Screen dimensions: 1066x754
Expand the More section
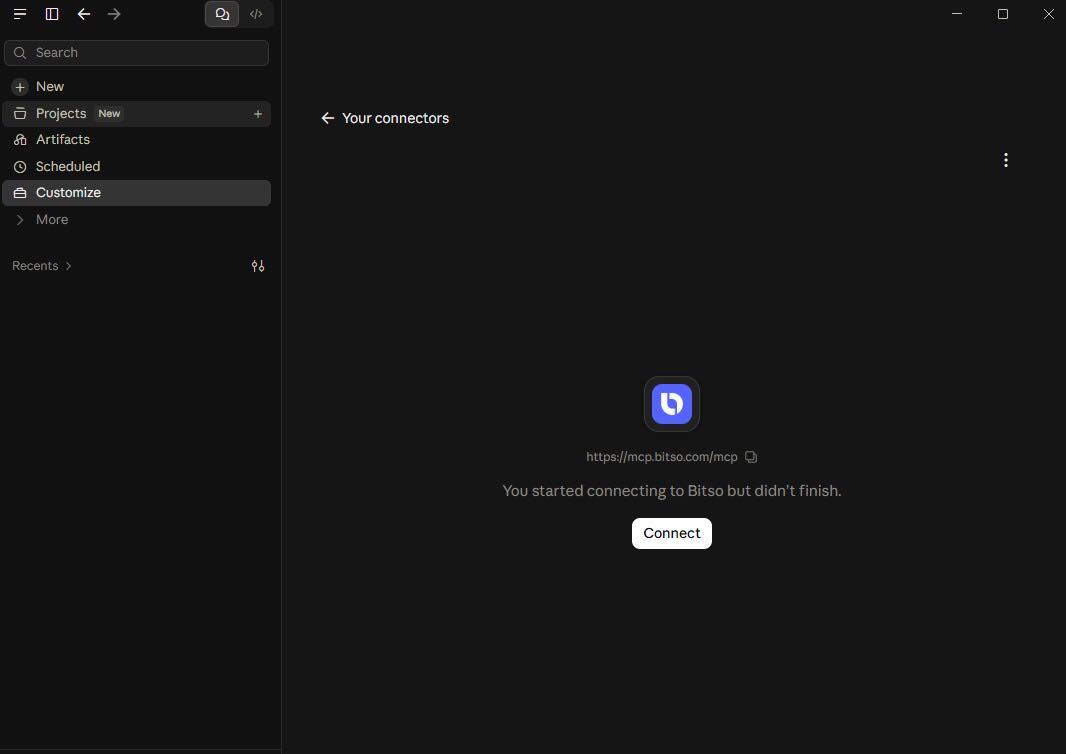coord(137,220)
